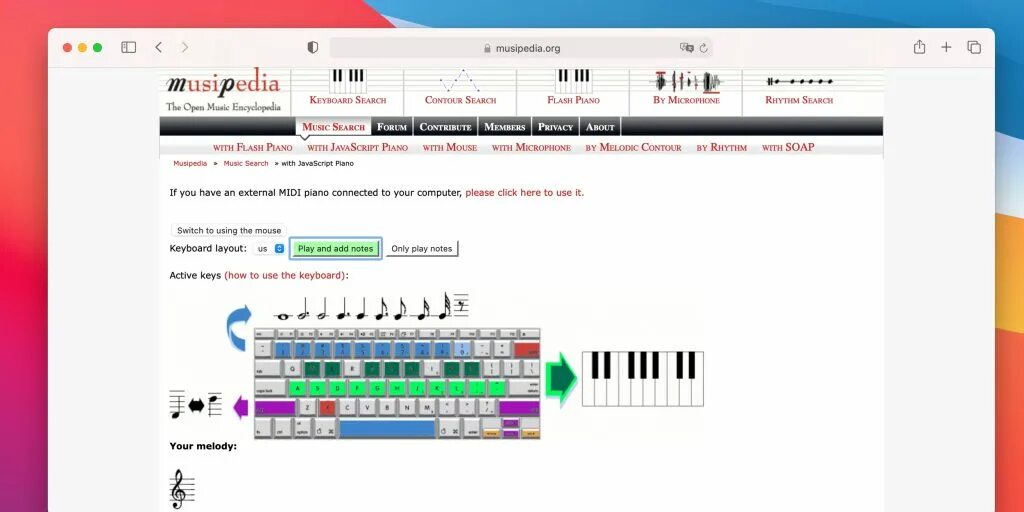Switch to "Only play notes" mode
1024x512 pixels.
click(x=422, y=249)
